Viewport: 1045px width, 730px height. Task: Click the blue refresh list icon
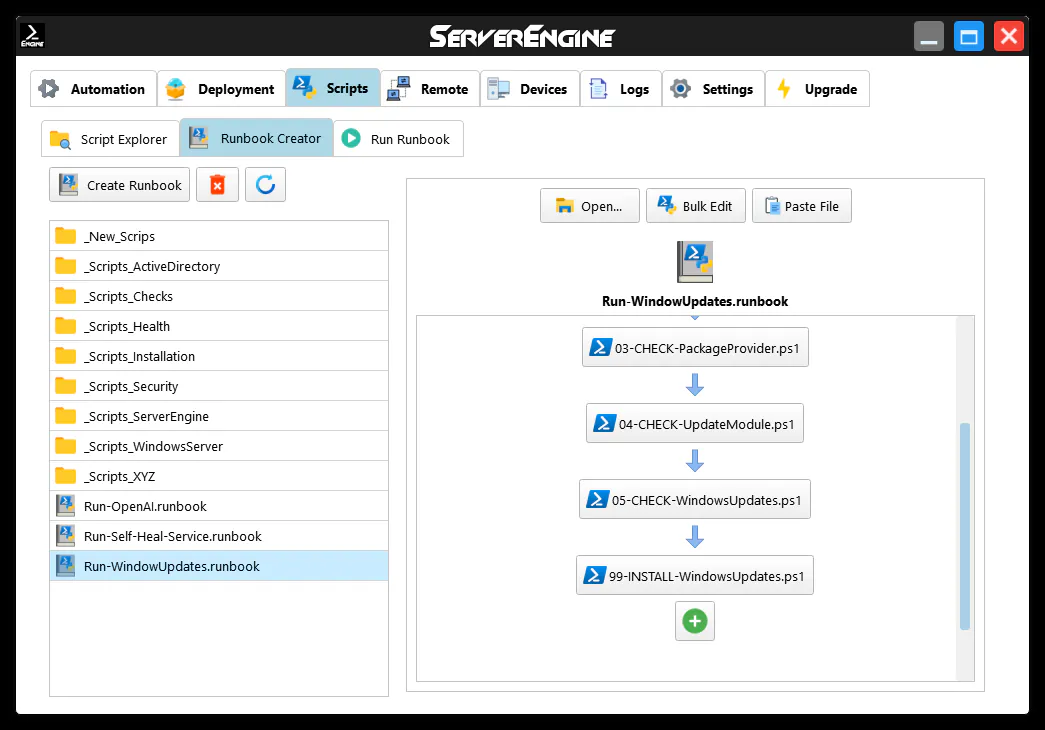265,185
